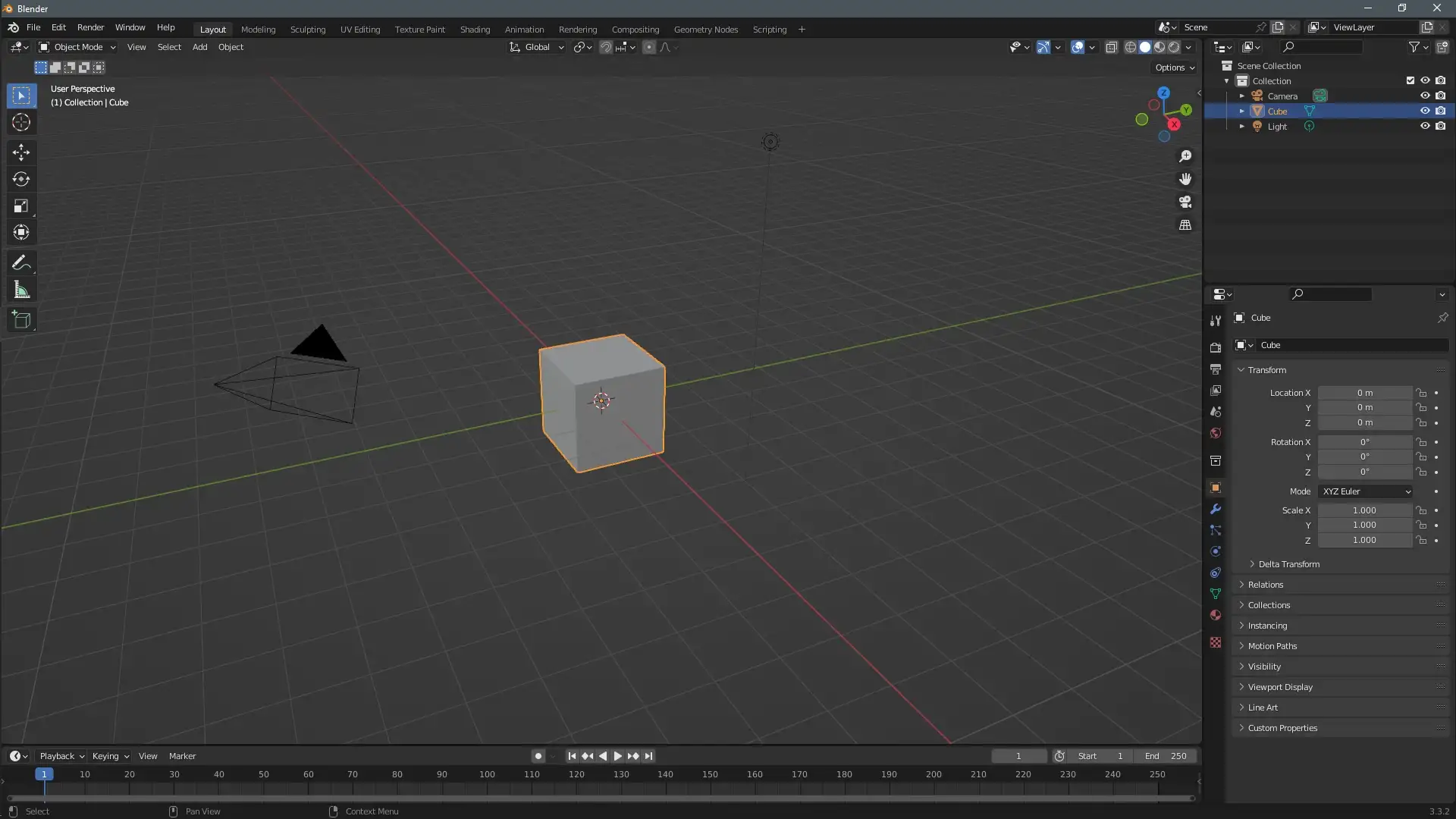Choose the Annotate pencil tool
The width and height of the screenshot is (1456, 819).
[x=21, y=263]
